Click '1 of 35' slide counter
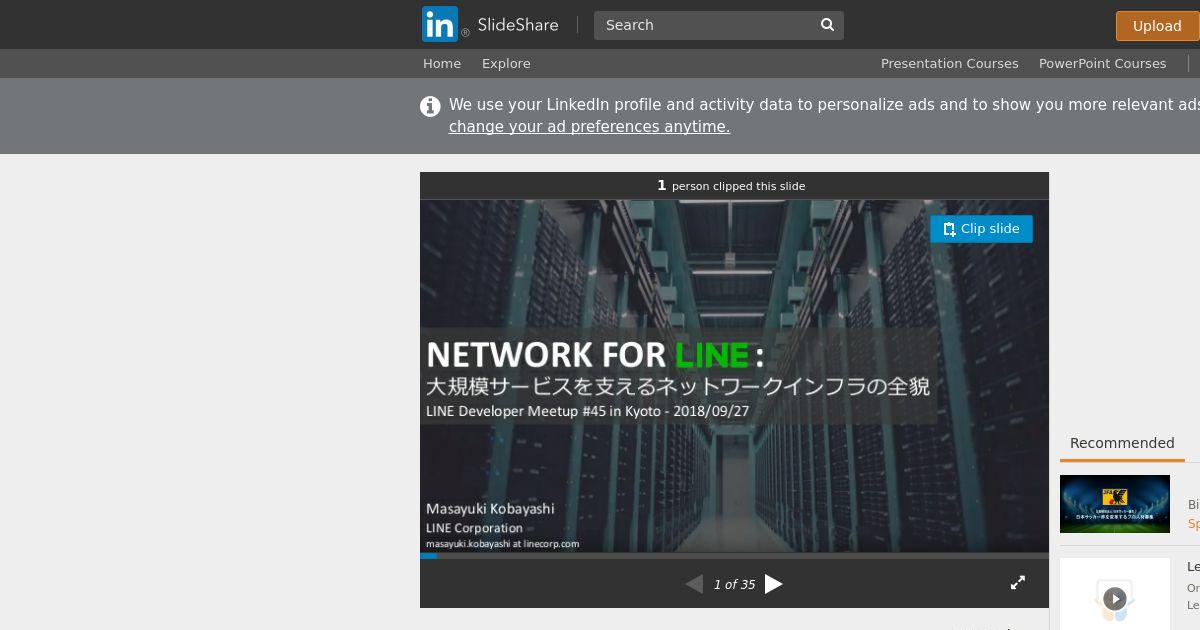 click(x=734, y=585)
